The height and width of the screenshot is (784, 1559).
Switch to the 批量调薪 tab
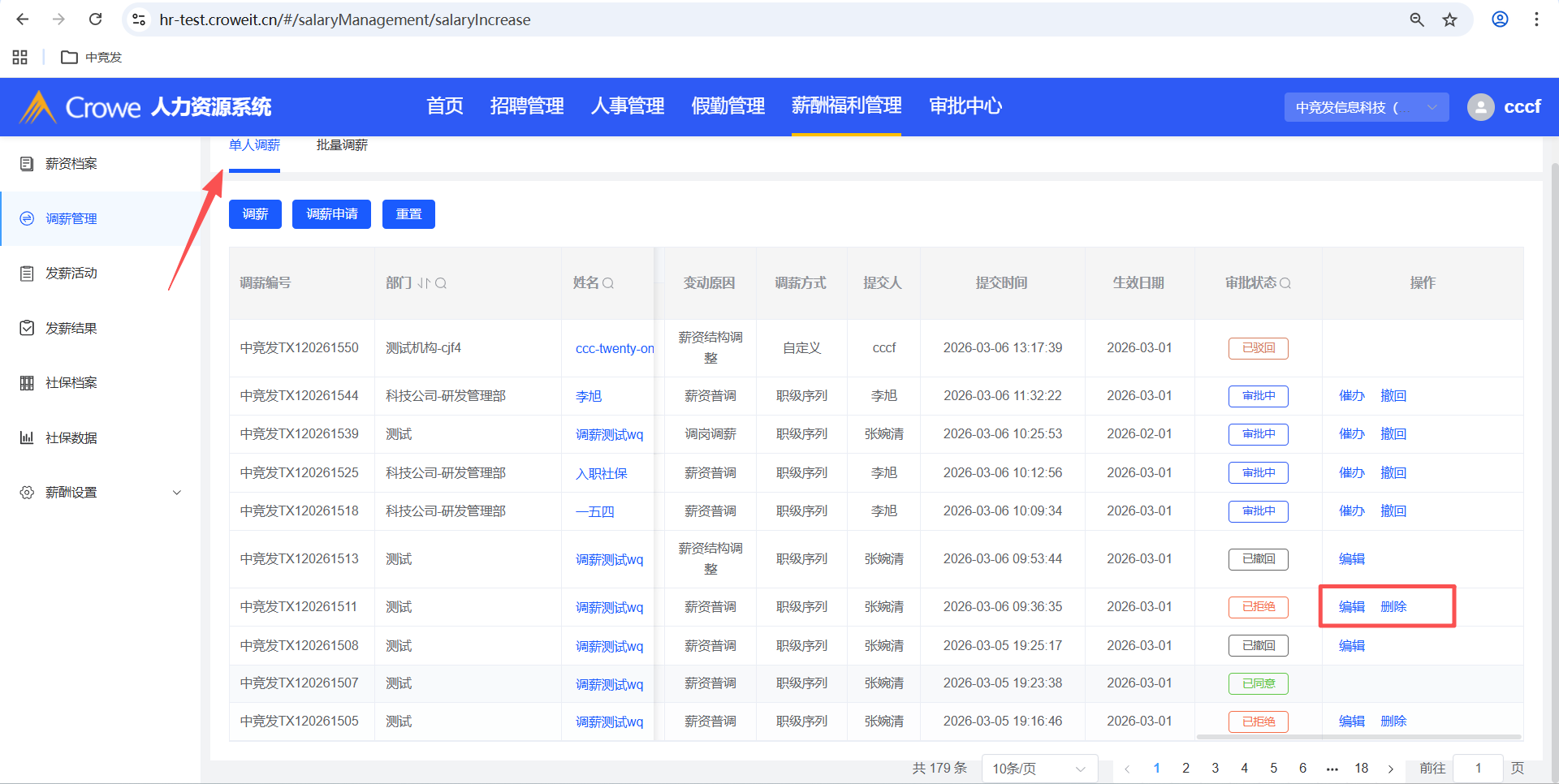click(x=342, y=145)
